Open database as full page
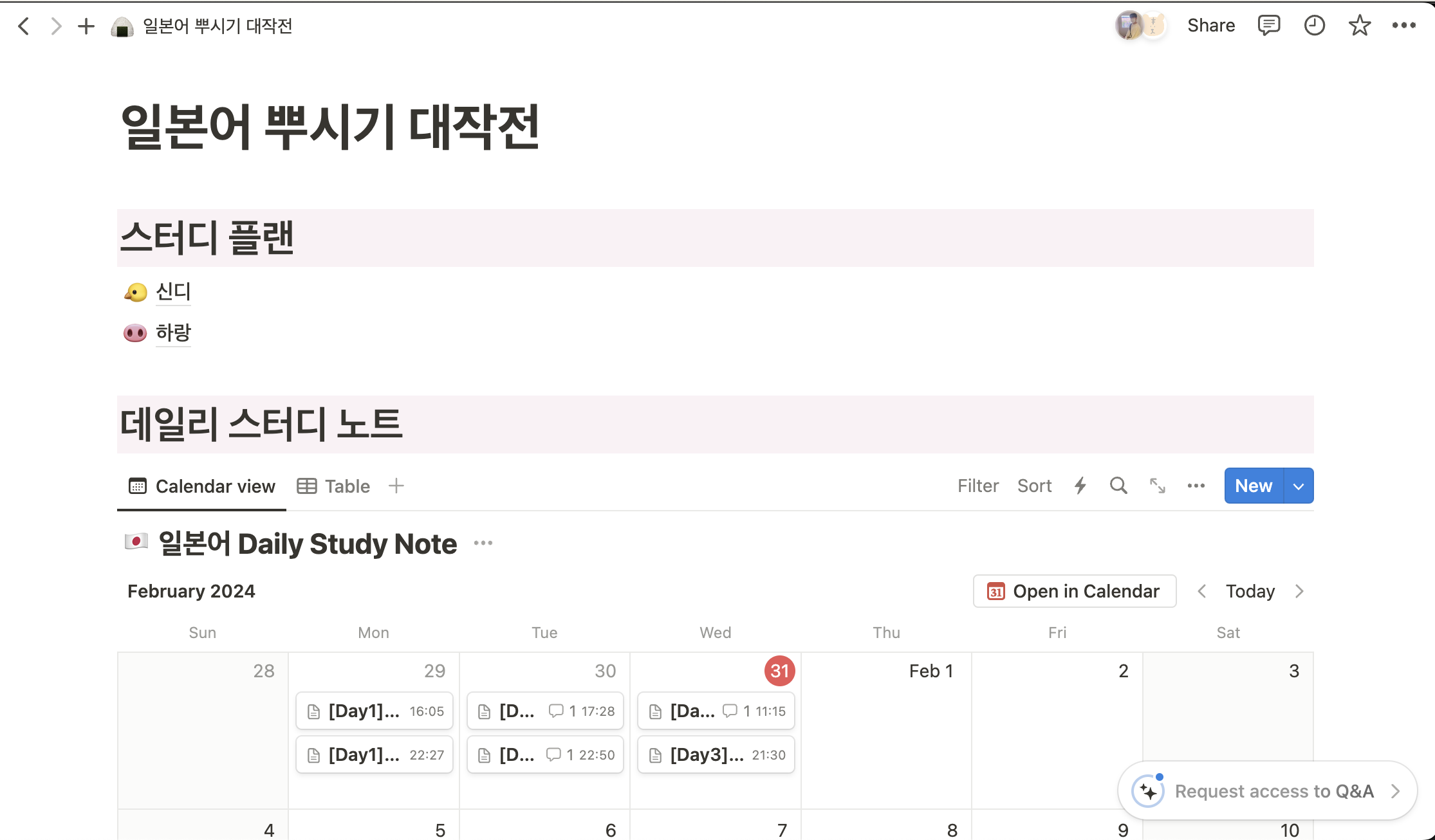 coord(1158,486)
